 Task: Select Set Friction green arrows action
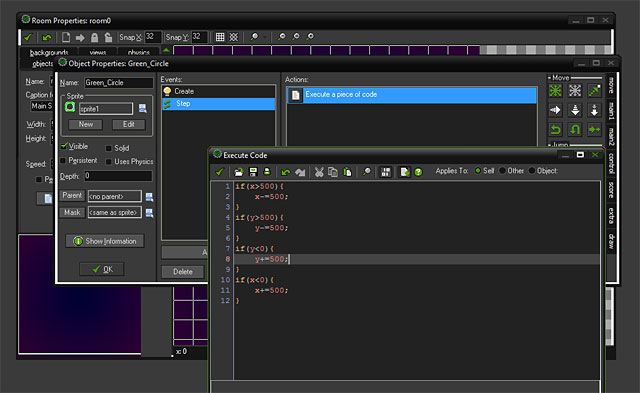[x=594, y=129]
